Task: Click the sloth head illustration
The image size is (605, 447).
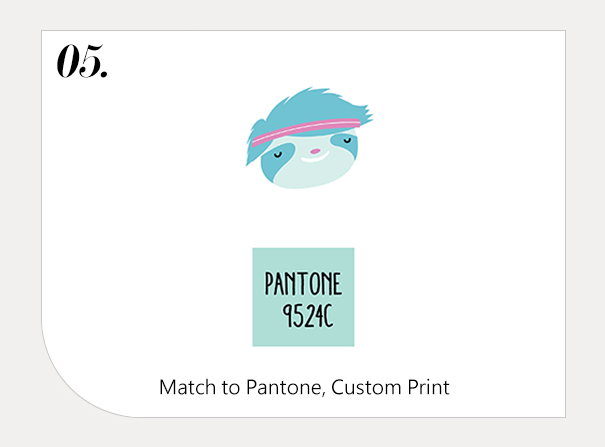Action: tap(309, 138)
